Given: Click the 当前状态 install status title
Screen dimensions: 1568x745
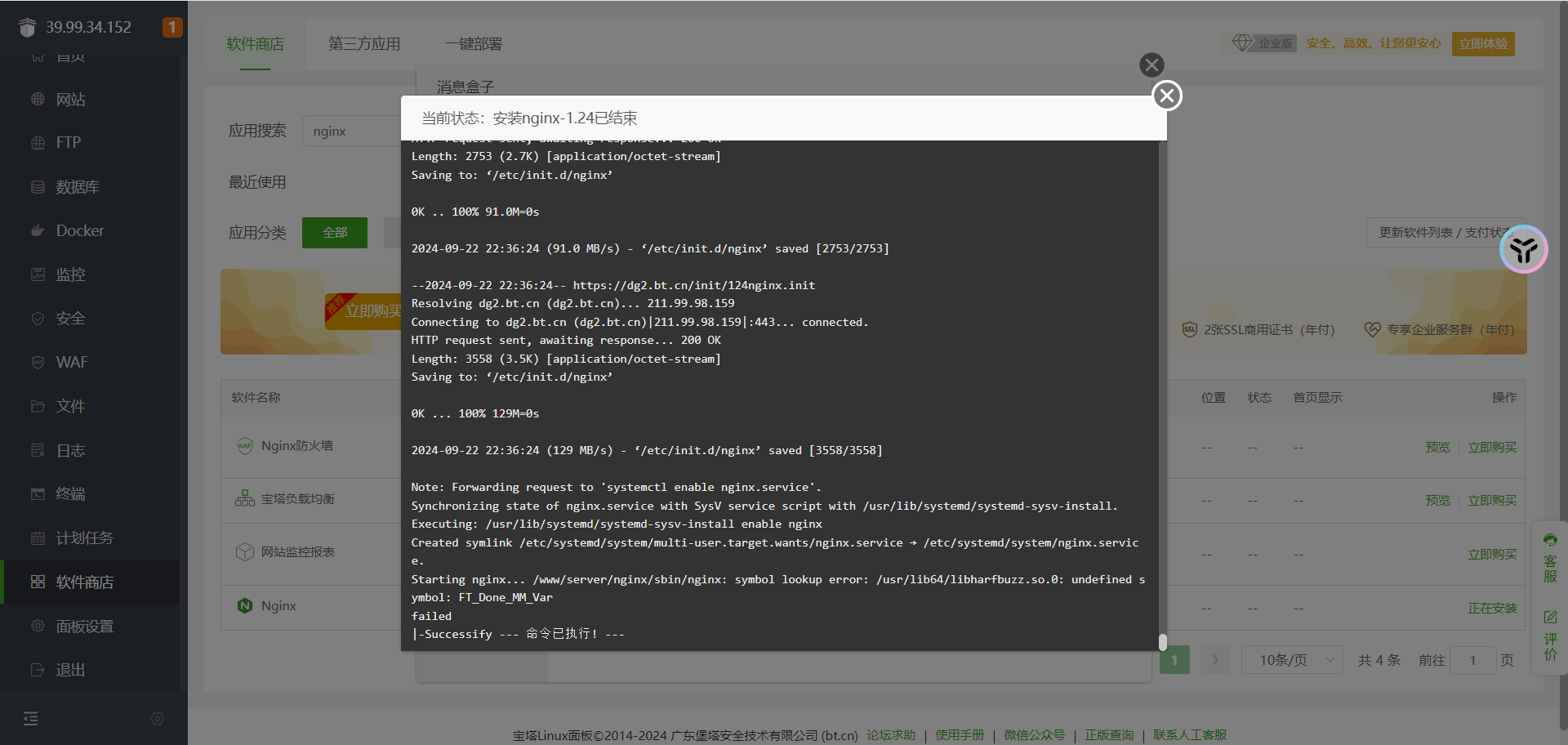Looking at the screenshot, I should [529, 118].
